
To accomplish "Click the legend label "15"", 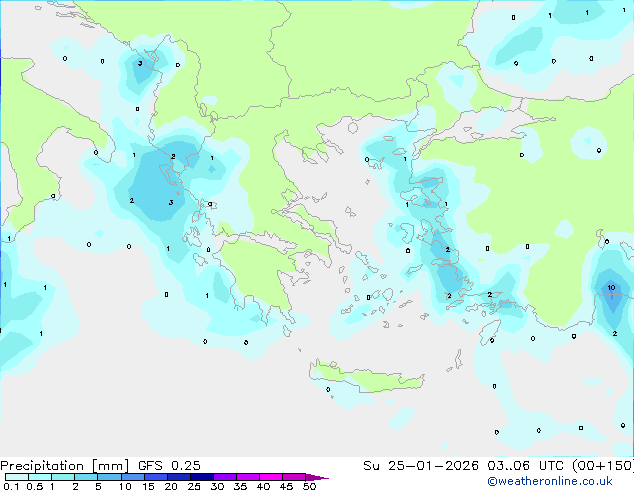I will tap(148, 486).
